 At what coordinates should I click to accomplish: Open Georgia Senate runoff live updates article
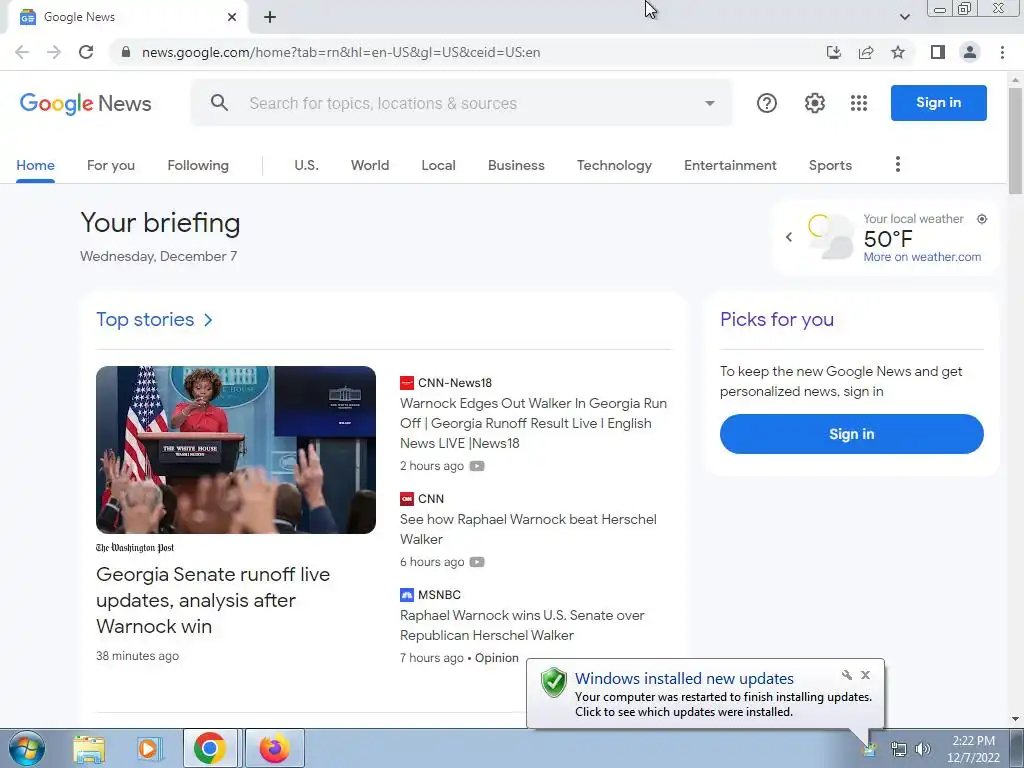213,600
